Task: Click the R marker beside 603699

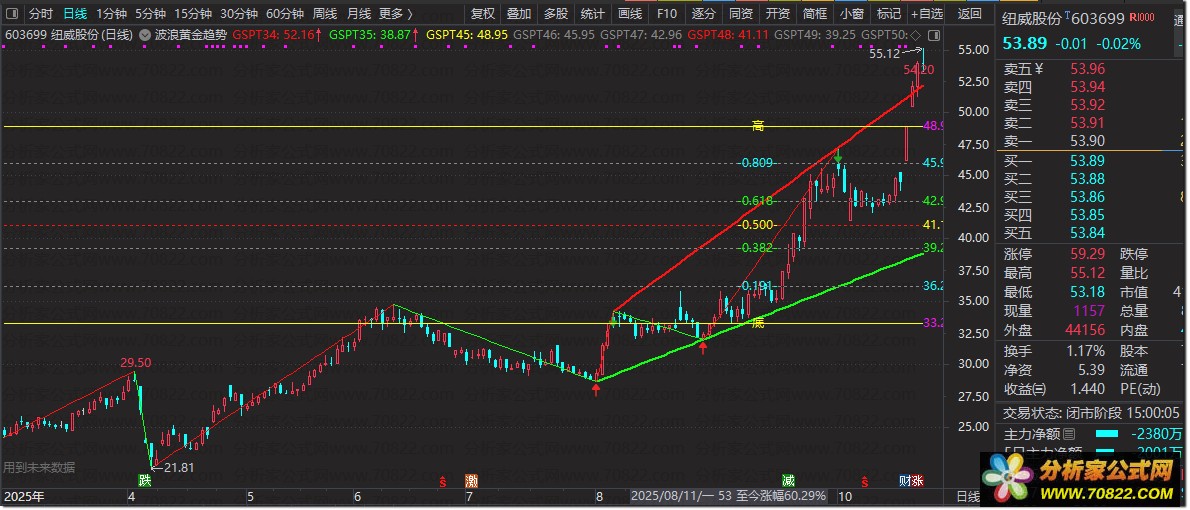Action: coord(1141,17)
